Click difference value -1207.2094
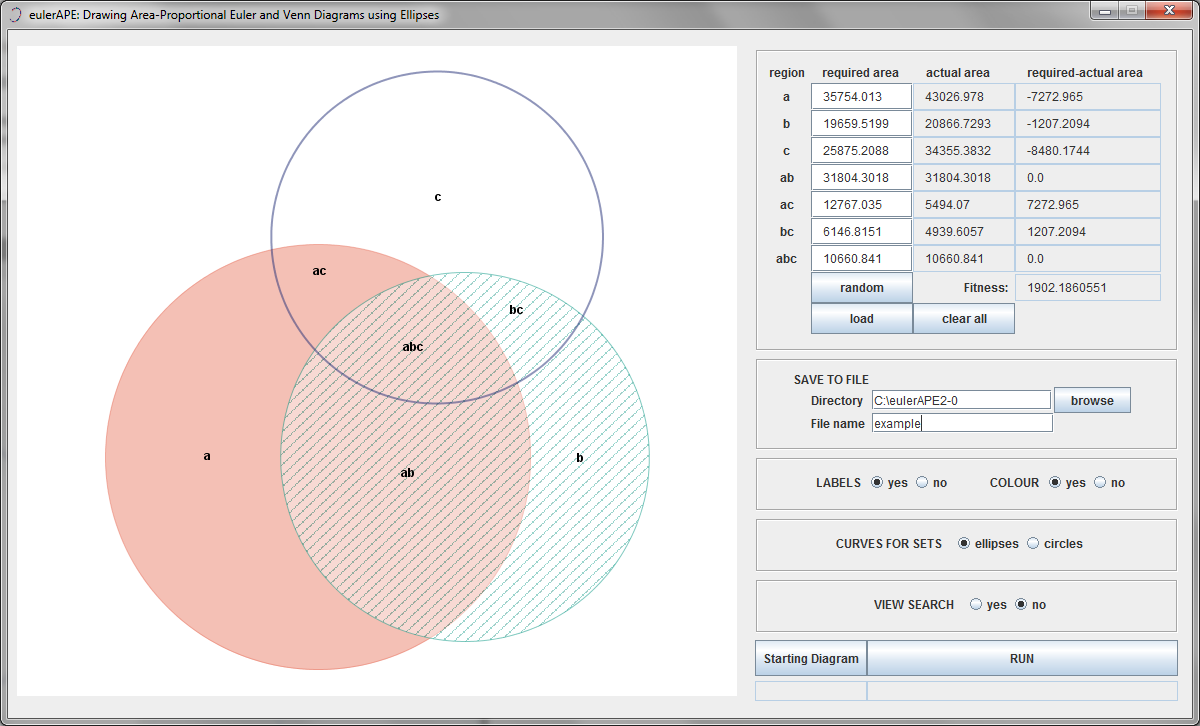 [x=1088, y=124]
